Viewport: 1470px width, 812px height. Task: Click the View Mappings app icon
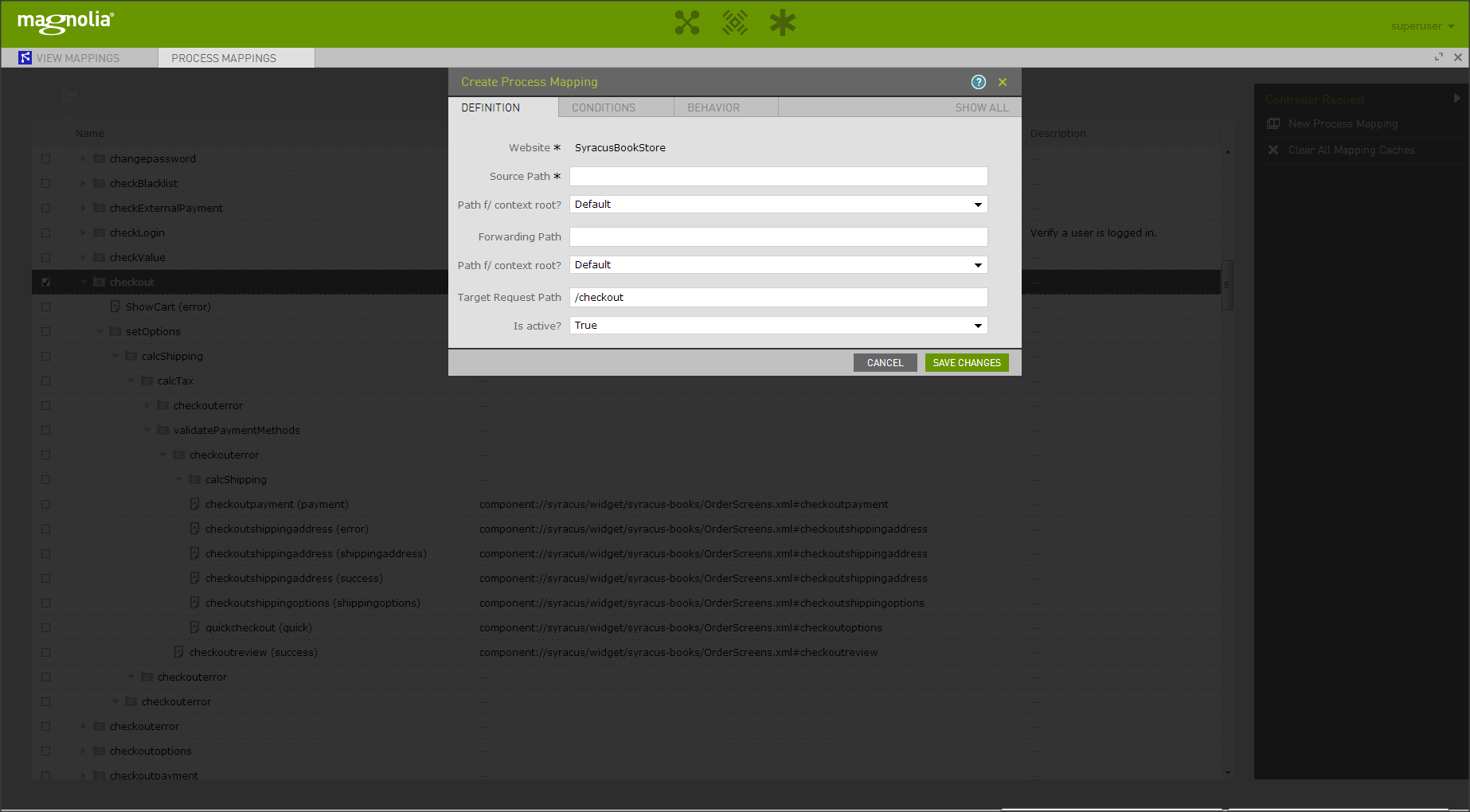click(x=25, y=58)
